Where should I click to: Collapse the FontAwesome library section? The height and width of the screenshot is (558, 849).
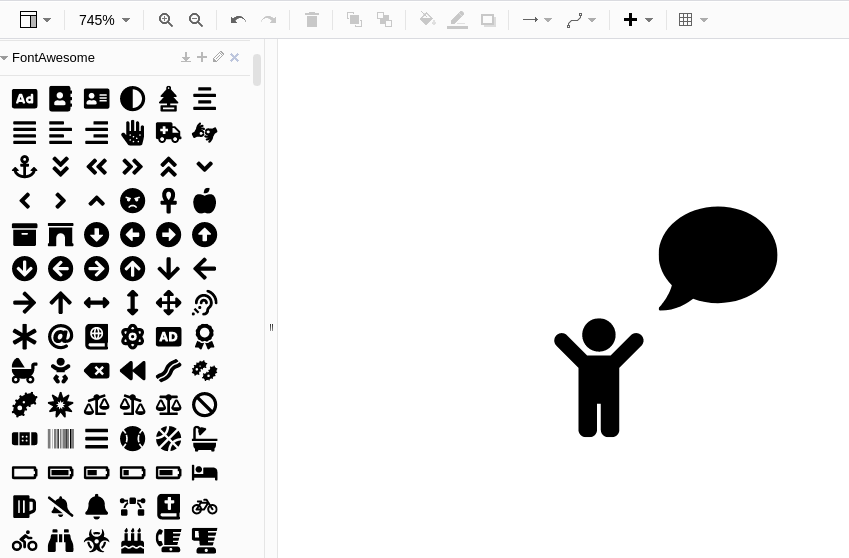(x=4, y=58)
